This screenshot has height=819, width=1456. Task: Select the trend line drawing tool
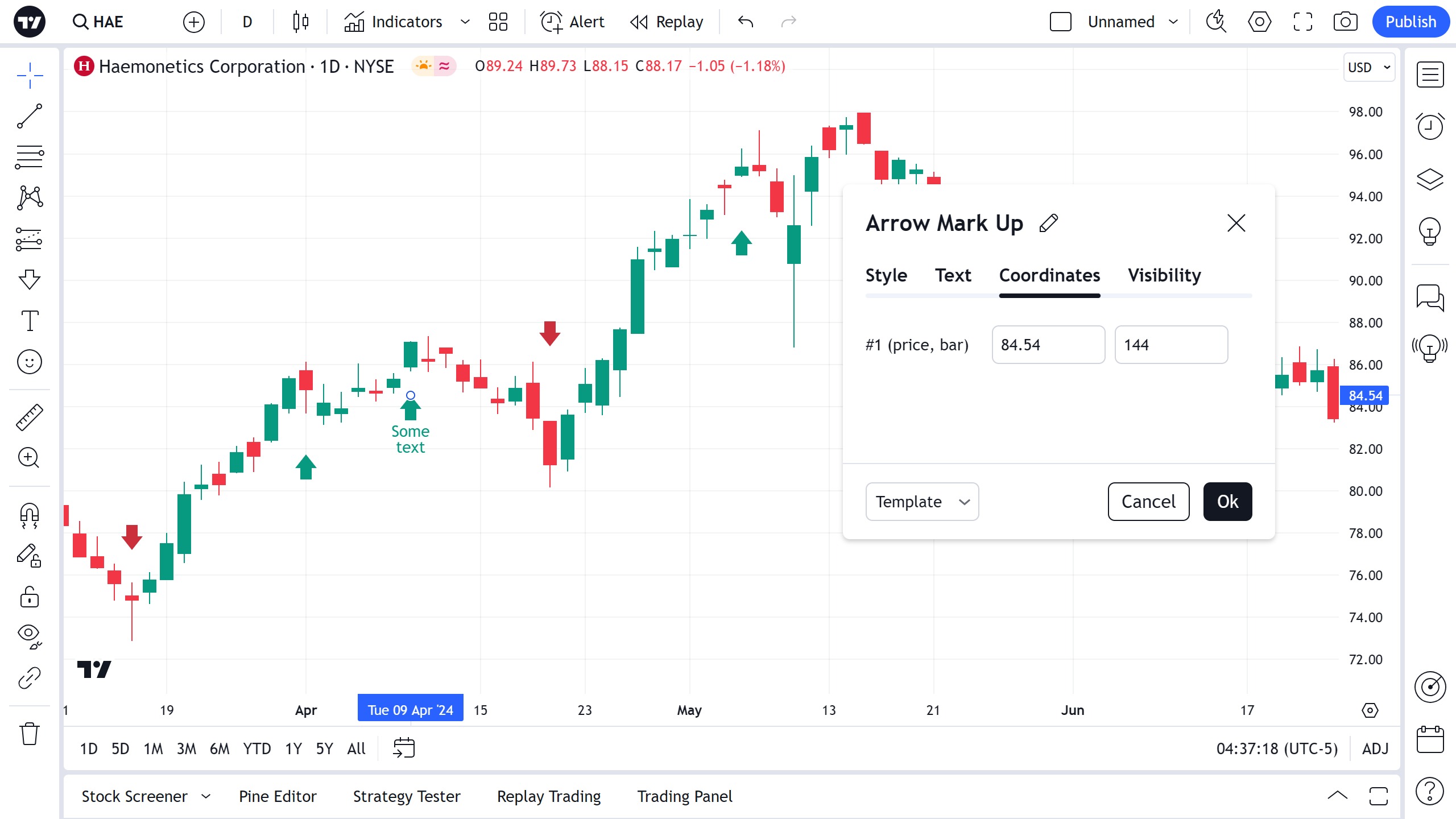[x=30, y=116]
